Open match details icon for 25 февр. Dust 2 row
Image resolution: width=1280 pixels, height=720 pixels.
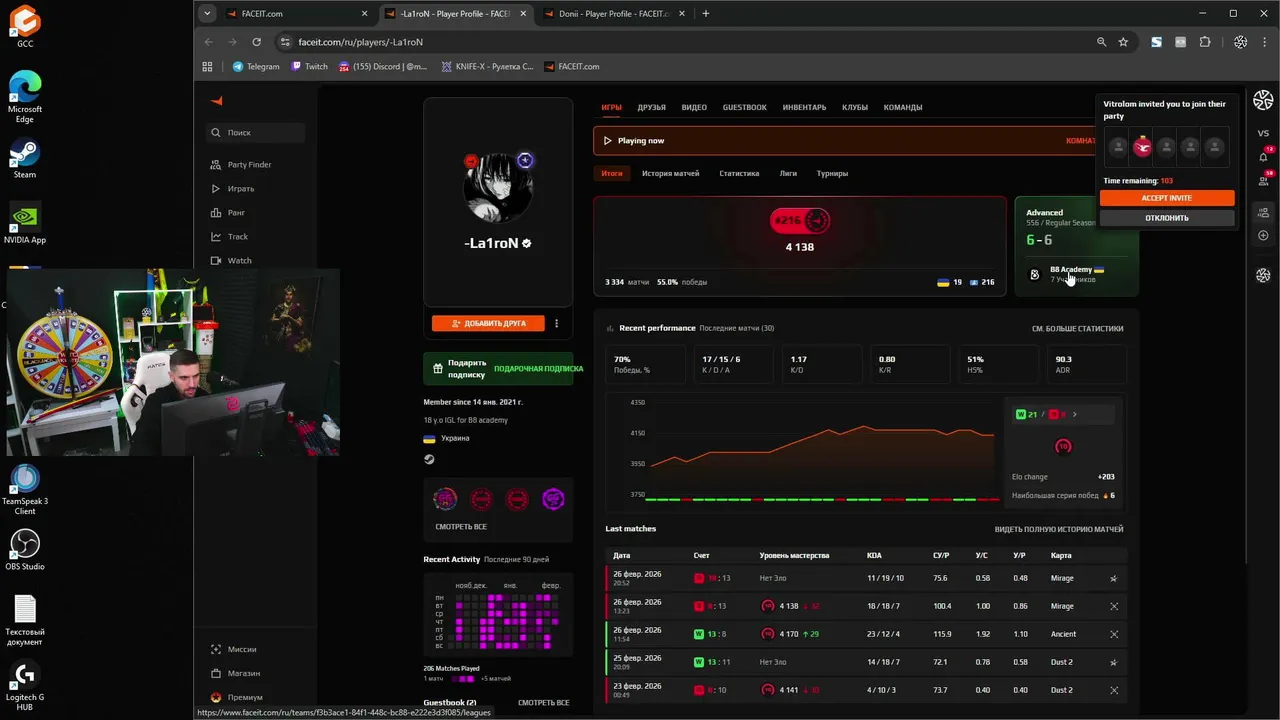[x=1114, y=662]
